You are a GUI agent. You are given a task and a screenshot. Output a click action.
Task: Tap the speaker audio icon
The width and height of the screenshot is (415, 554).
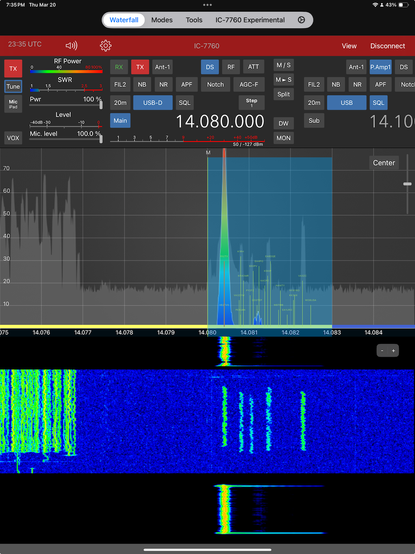click(71, 46)
